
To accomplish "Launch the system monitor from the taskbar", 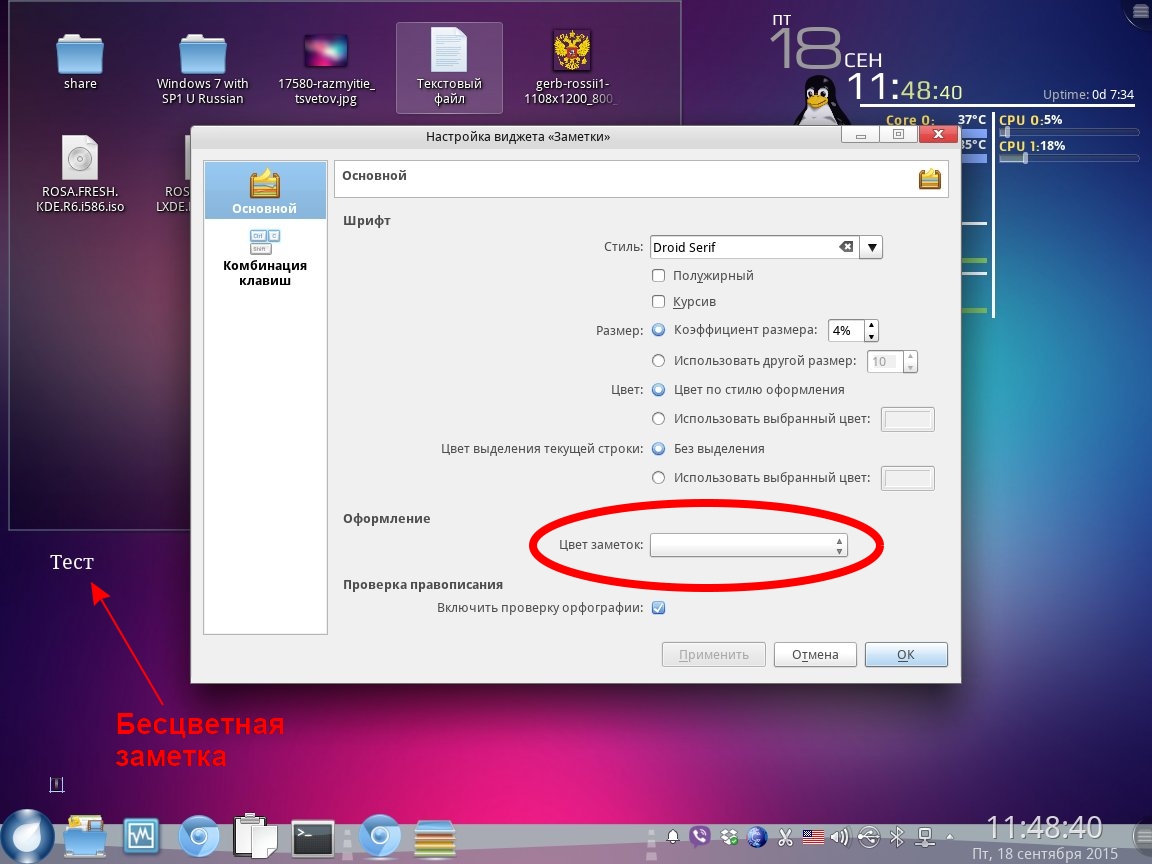I will 141,835.
